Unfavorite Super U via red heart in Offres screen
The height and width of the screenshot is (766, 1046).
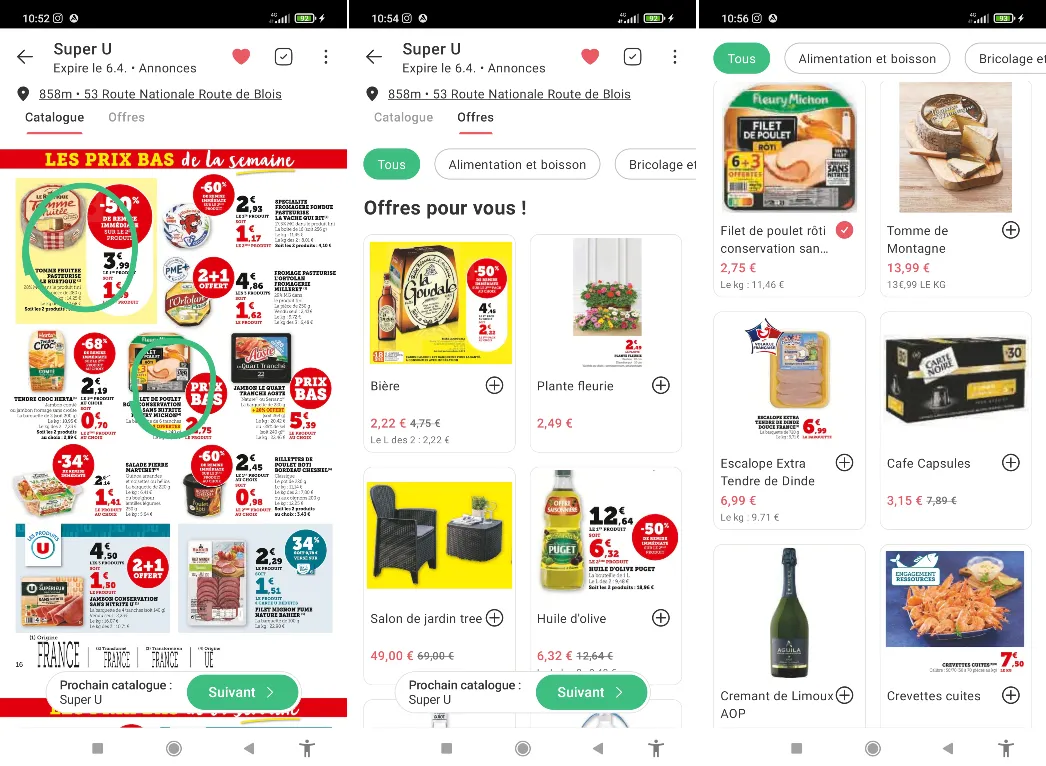pos(590,57)
